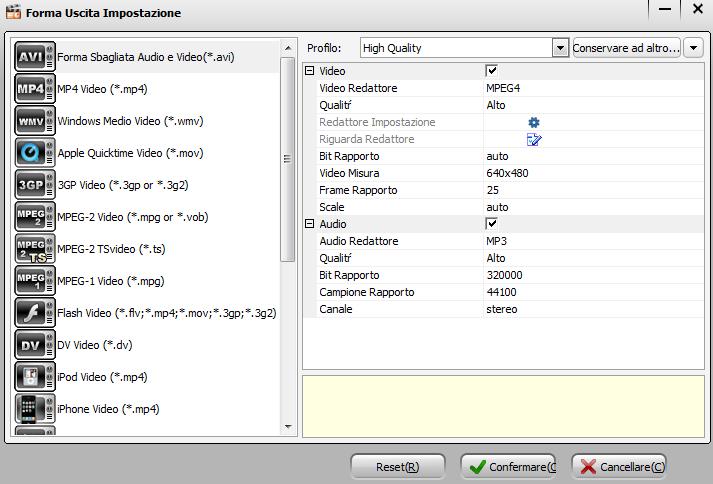
Task: Open the Profilo dropdown arrow
Action: click(x=560, y=48)
